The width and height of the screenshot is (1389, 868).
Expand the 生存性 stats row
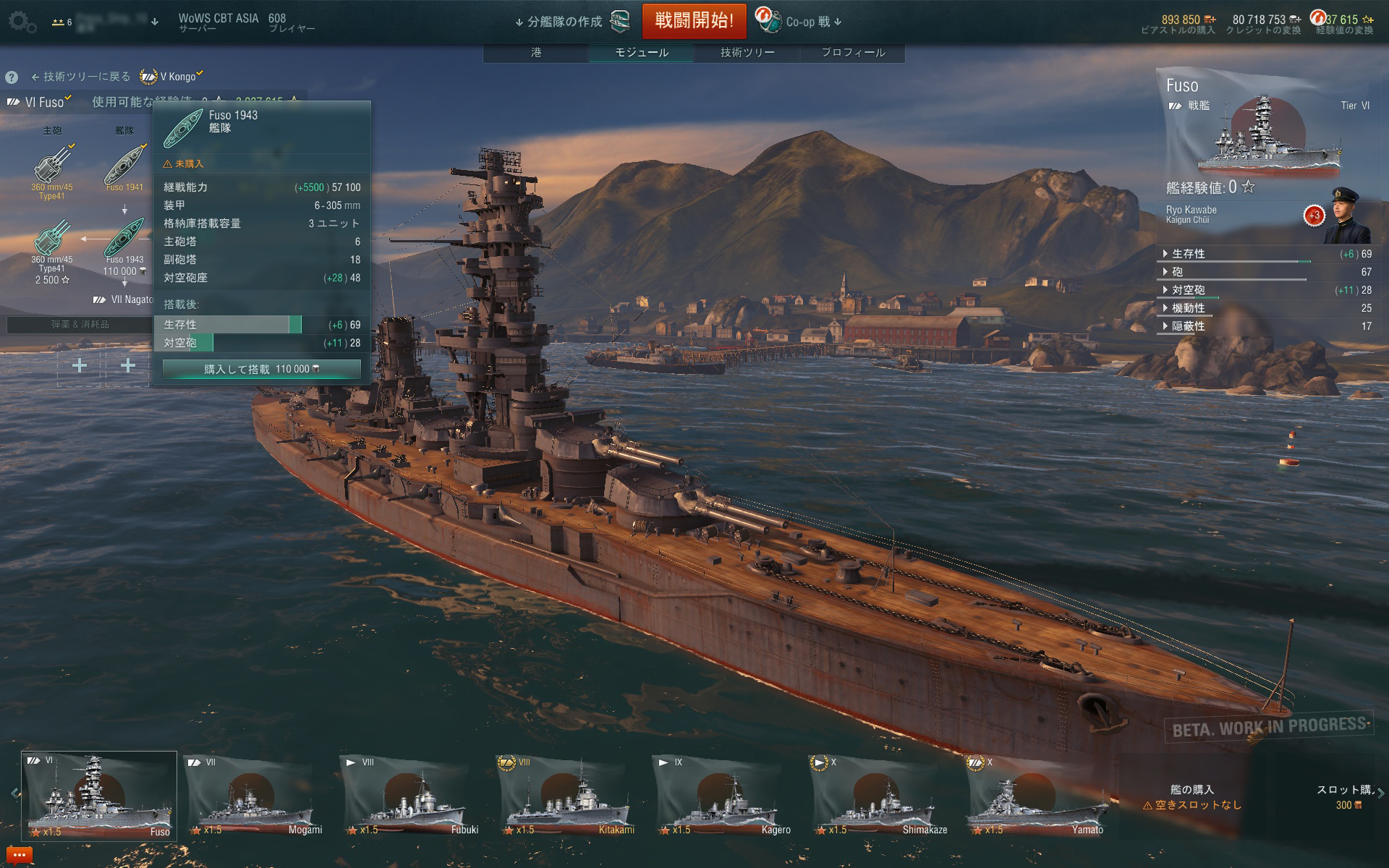click(1267, 254)
